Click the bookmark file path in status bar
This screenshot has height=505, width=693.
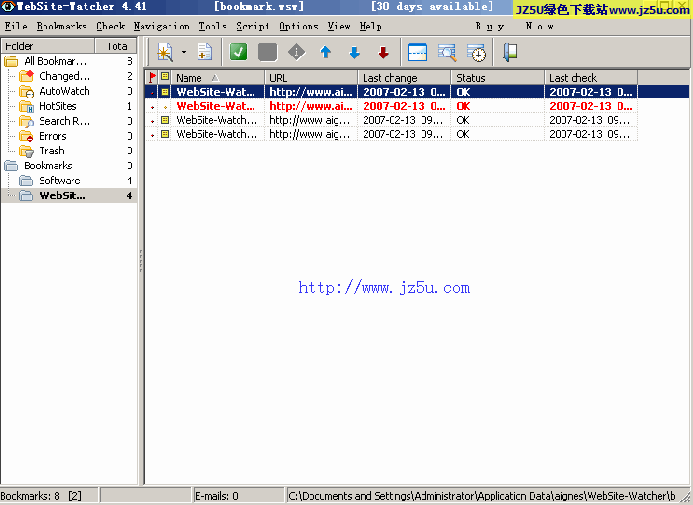(x=482, y=496)
